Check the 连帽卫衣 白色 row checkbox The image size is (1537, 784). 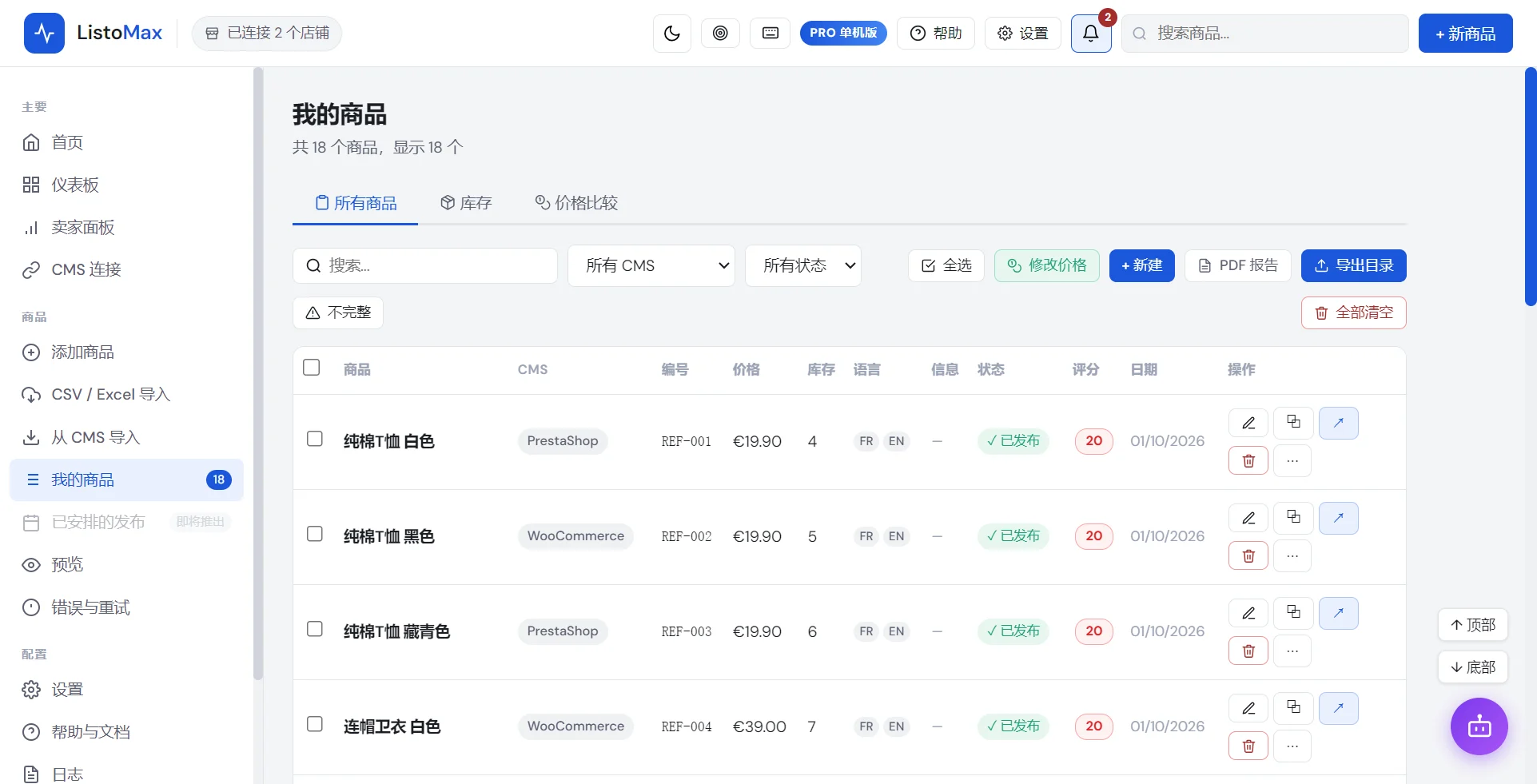point(315,725)
